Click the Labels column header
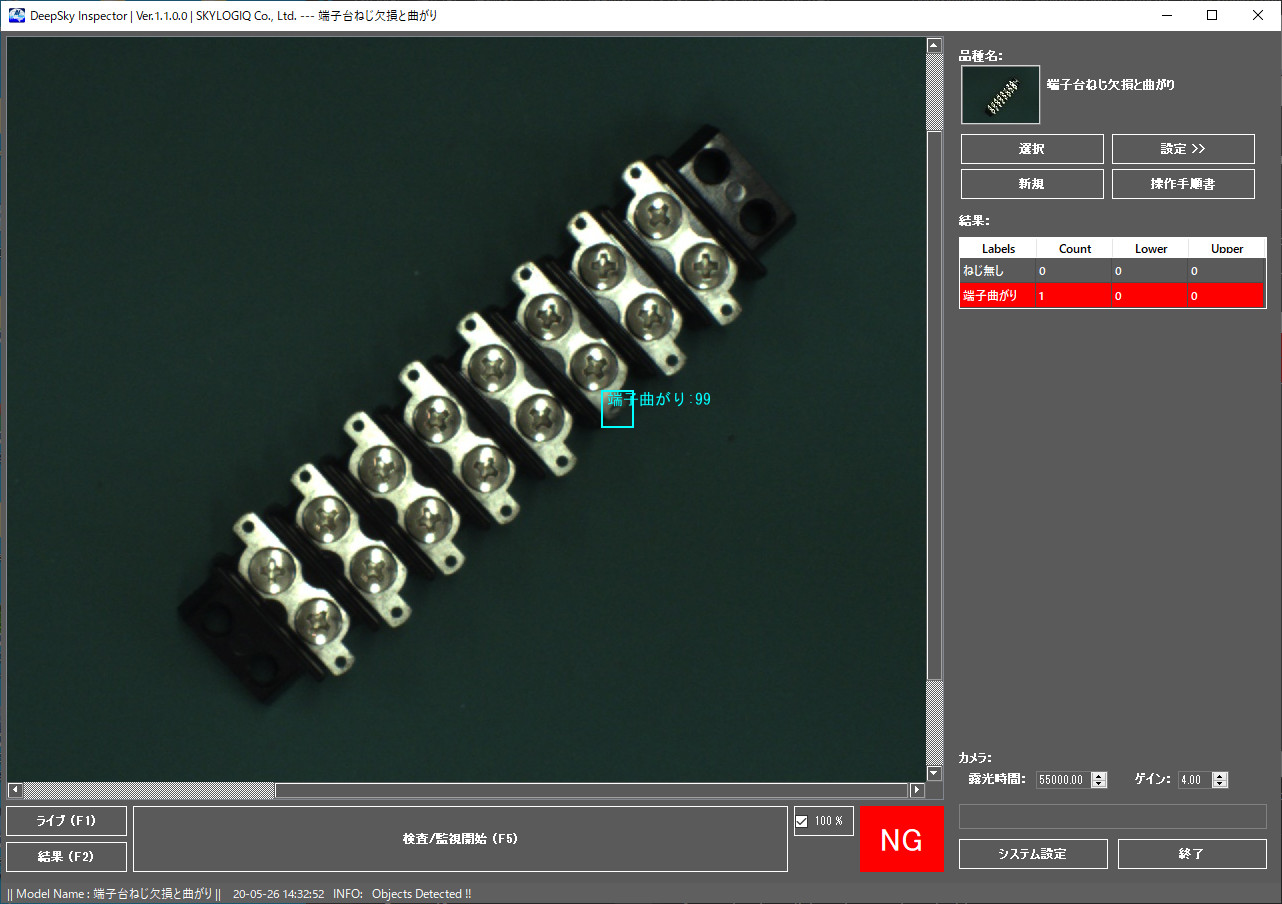 [x=998, y=248]
